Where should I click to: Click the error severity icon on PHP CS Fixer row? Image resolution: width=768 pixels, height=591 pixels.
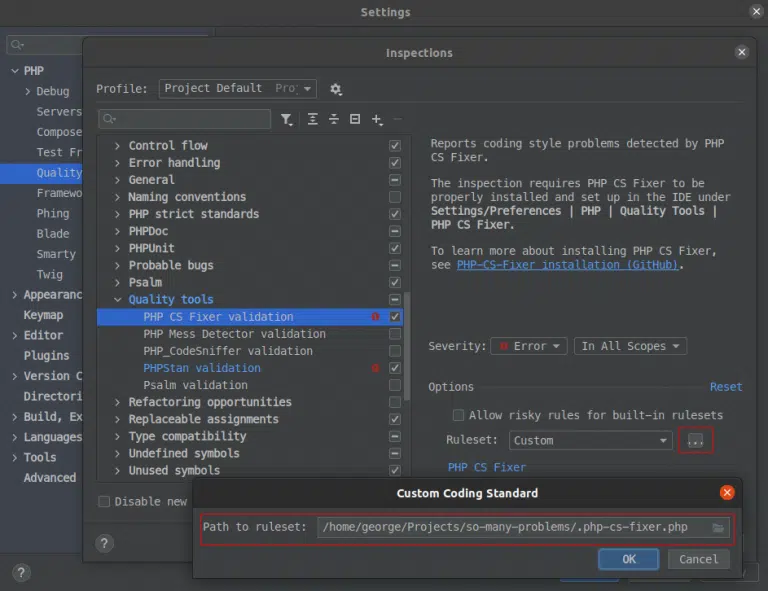click(x=375, y=316)
